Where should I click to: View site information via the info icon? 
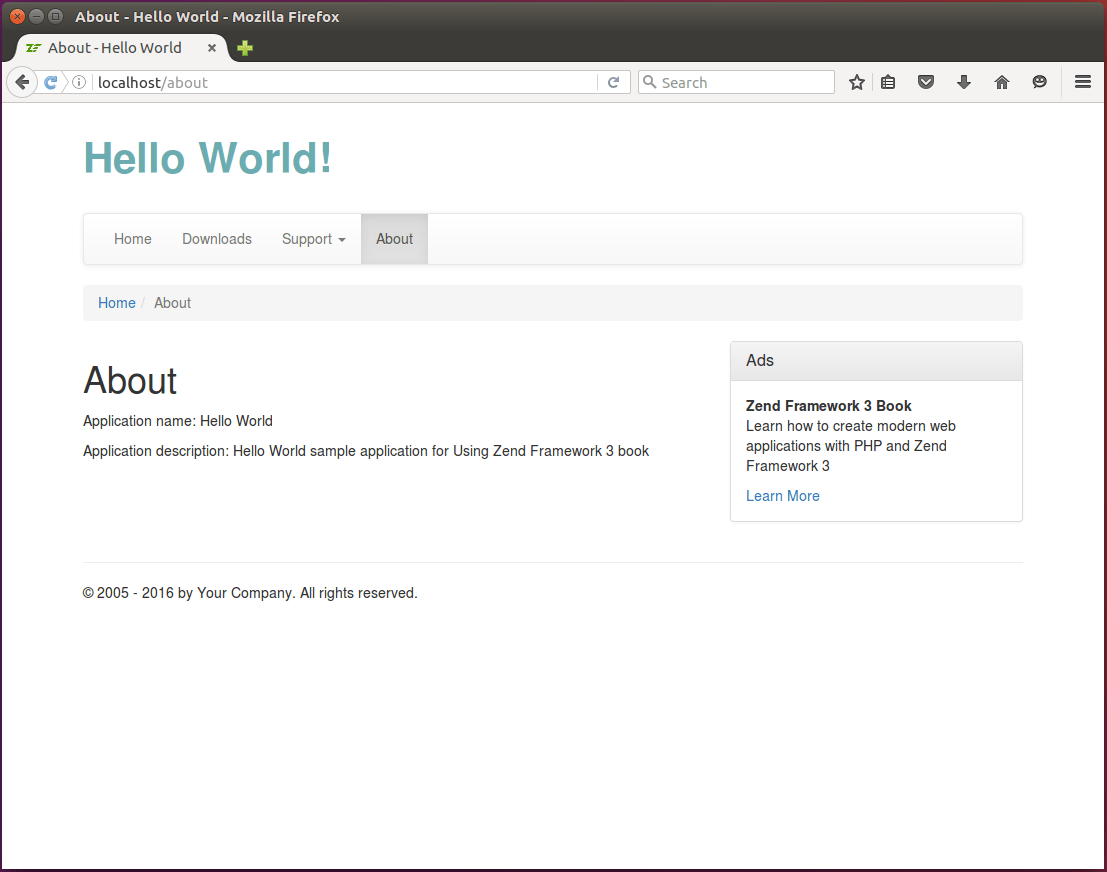78,82
